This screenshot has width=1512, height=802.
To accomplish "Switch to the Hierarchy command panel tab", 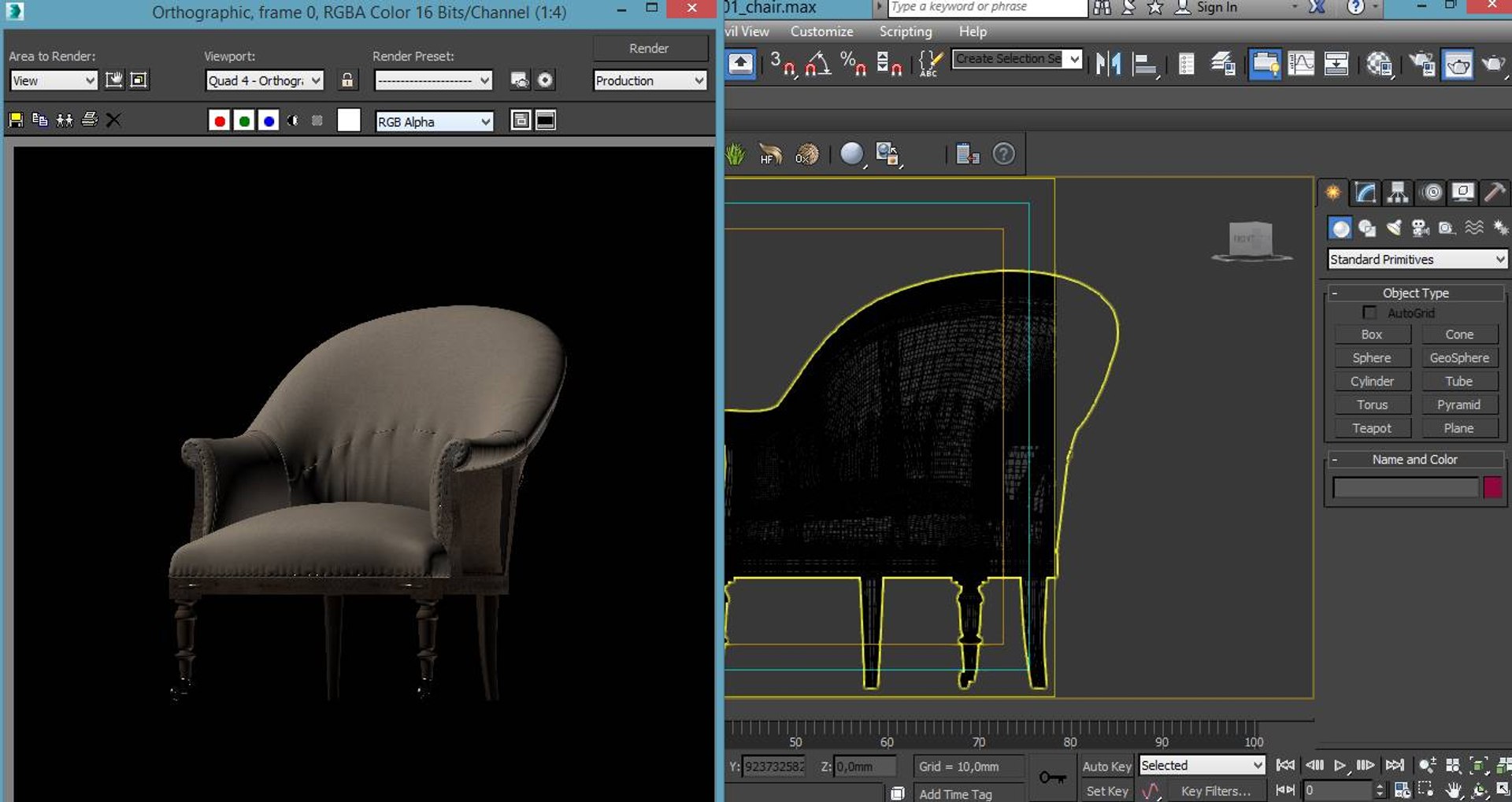I will (x=1398, y=192).
